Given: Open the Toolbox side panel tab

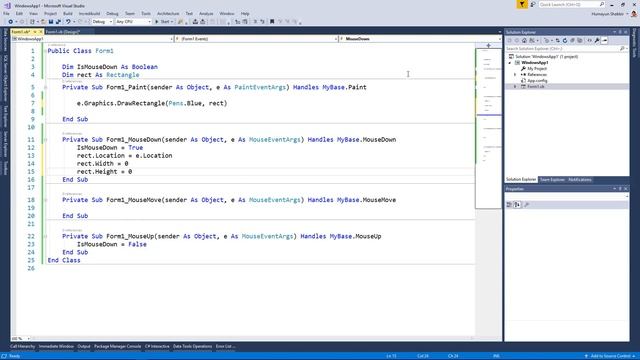Looking at the screenshot, I should point(5,168).
